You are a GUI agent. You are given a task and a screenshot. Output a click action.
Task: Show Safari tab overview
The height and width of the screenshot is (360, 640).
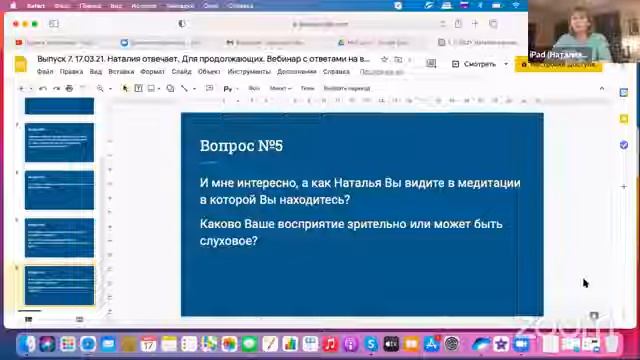click(x=493, y=24)
